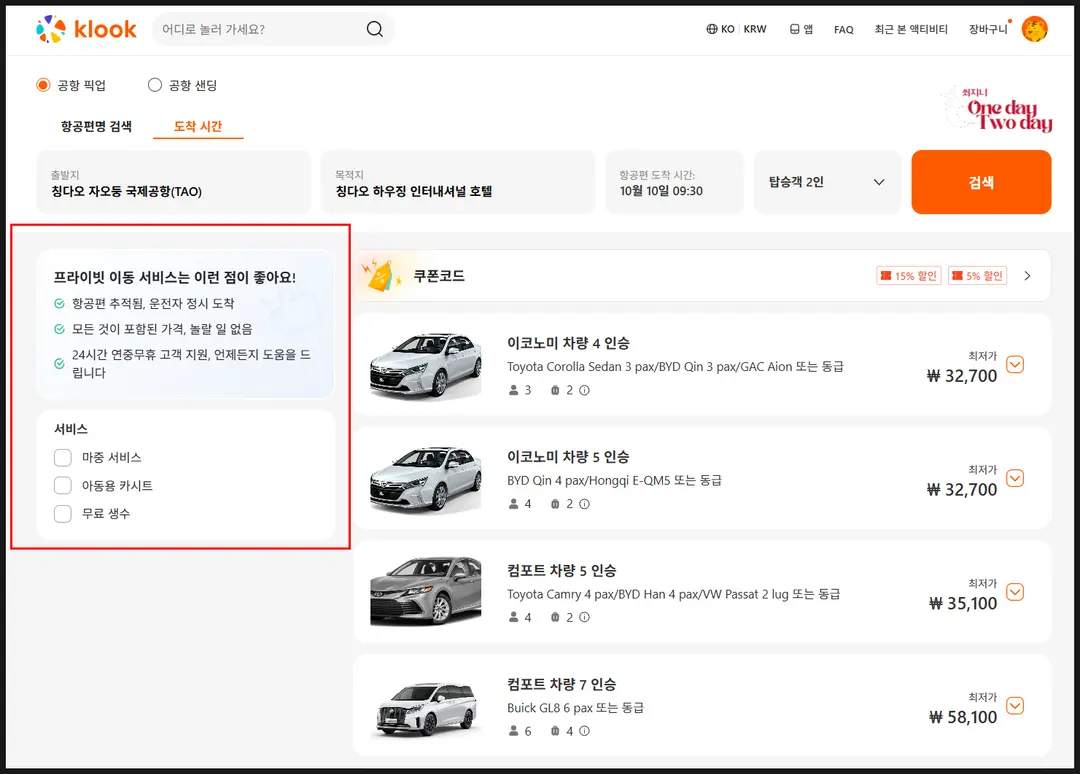Viewport: 1080px width, 774px height.
Task: Click the 이코노미 차량 4 인승 car image
Action: pyautogui.click(x=426, y=365)
